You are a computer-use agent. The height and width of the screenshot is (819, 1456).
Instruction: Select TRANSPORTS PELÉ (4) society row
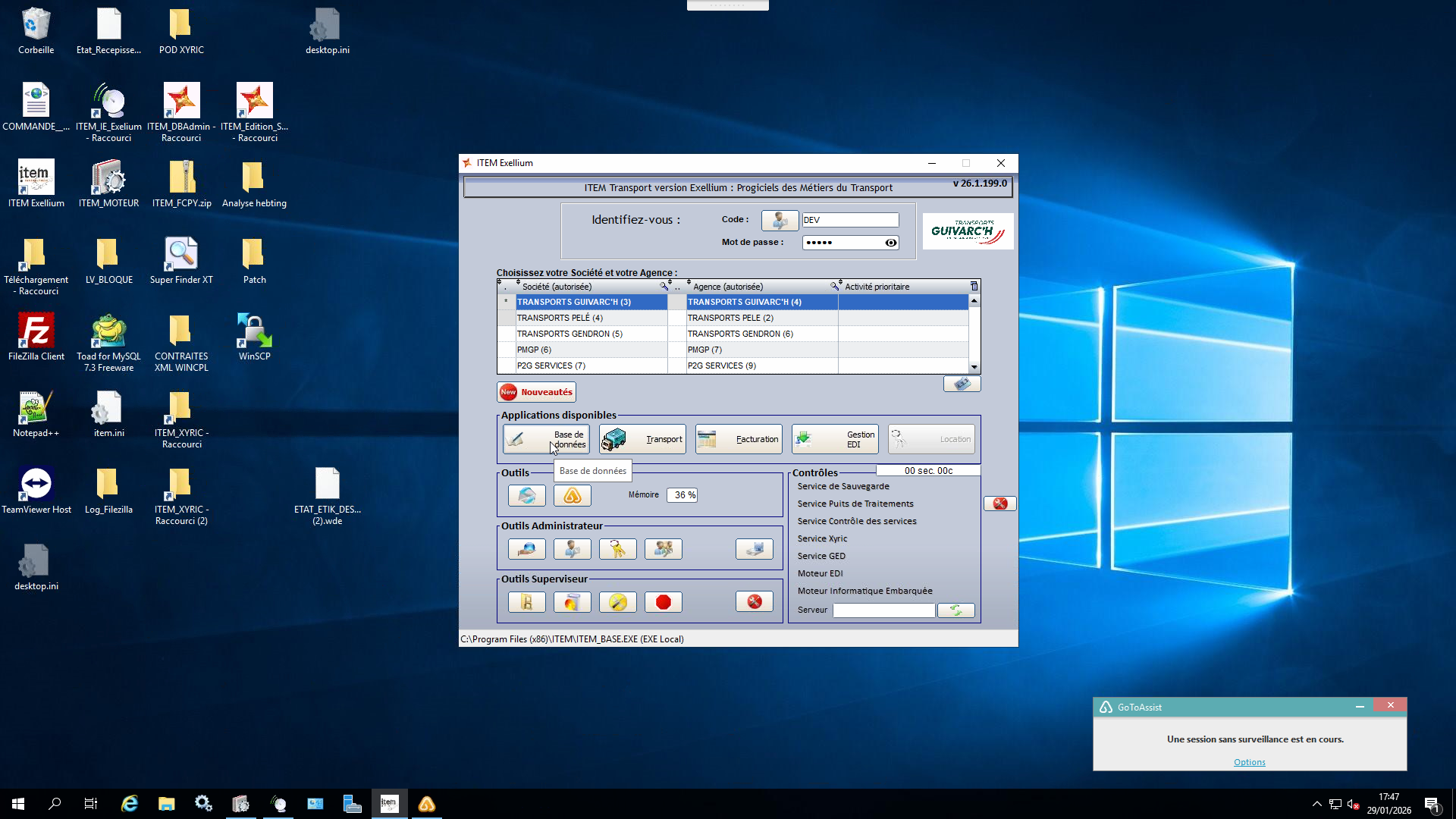tap(560, 318)
